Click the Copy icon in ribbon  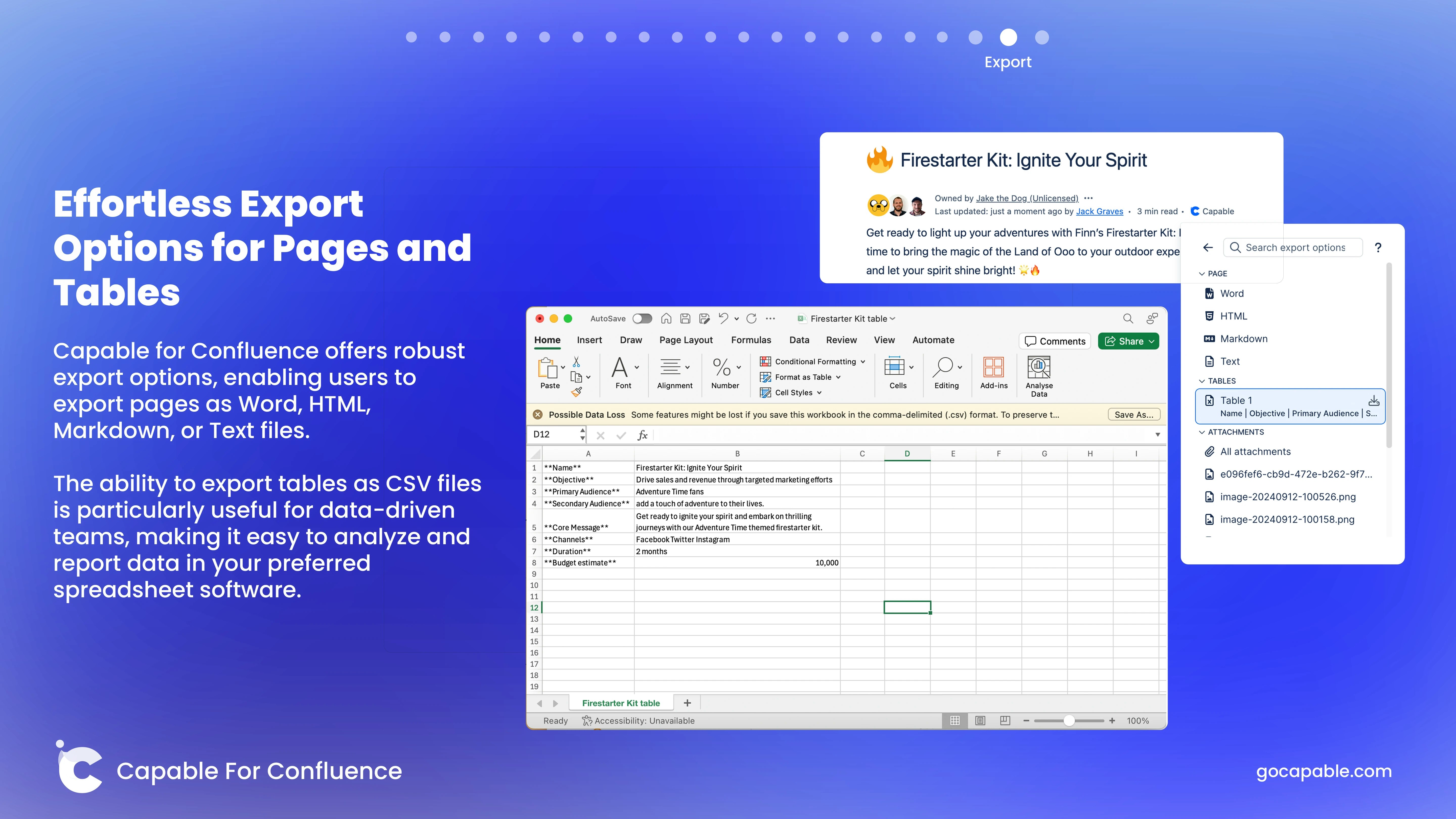tap(576, 377)
